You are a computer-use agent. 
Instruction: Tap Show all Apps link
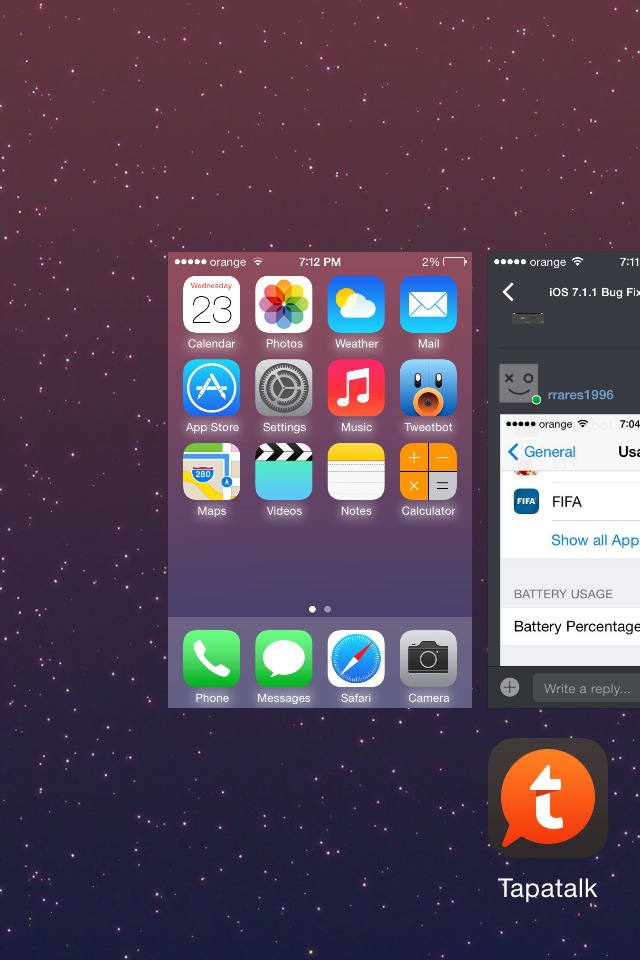[x=595, y=540]
